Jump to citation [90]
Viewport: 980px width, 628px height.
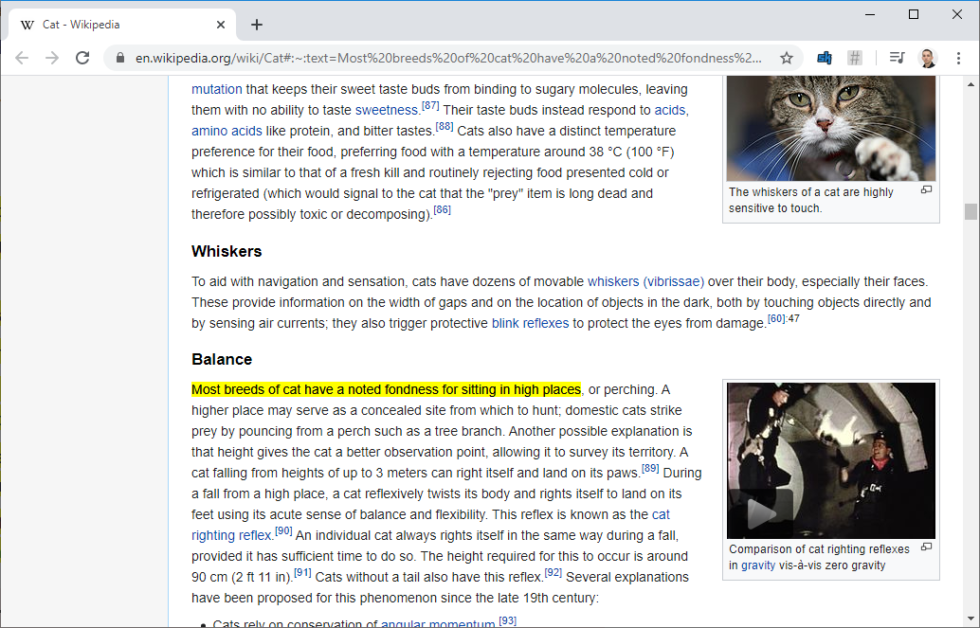click(x=284, y=531)
